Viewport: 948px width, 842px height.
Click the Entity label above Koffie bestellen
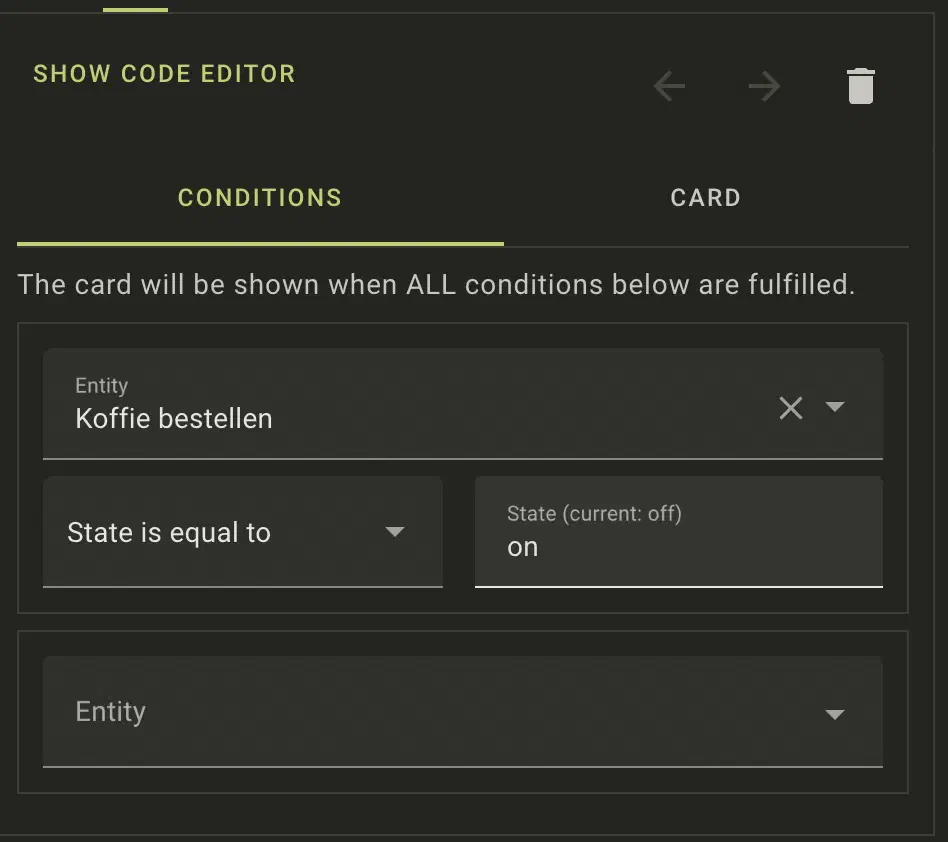[102, 386]
